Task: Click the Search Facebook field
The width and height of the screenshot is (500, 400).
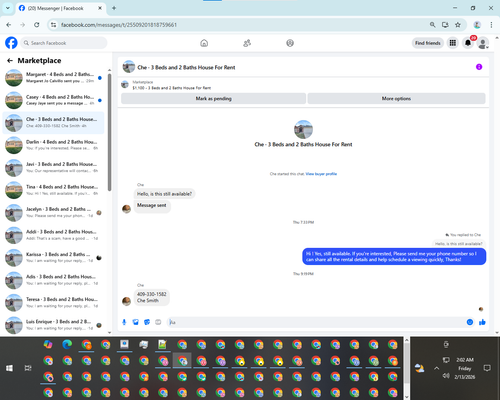Action: (64, 43)
